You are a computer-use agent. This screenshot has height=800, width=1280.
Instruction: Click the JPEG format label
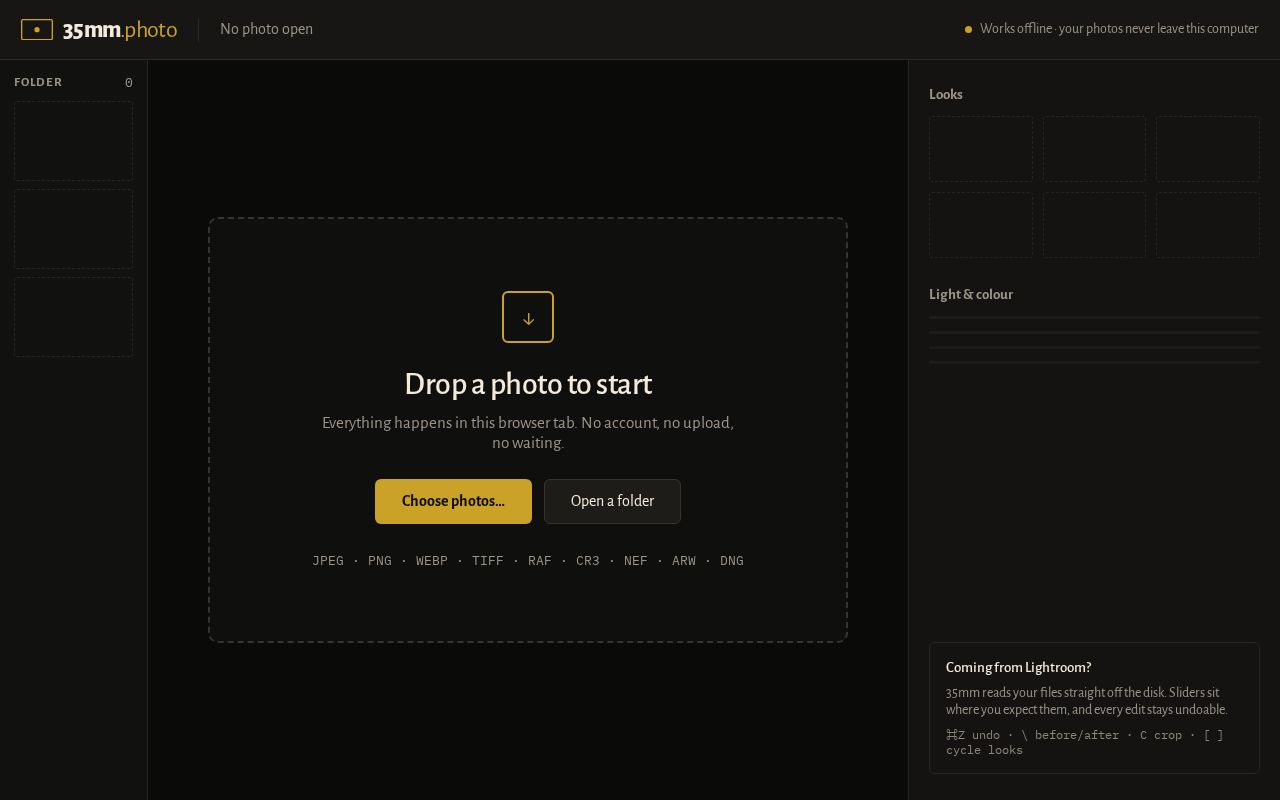[328, 561]
